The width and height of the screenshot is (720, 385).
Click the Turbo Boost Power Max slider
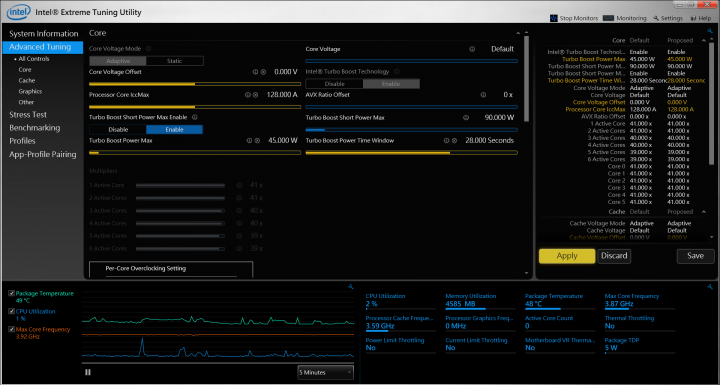pos(195,153)
